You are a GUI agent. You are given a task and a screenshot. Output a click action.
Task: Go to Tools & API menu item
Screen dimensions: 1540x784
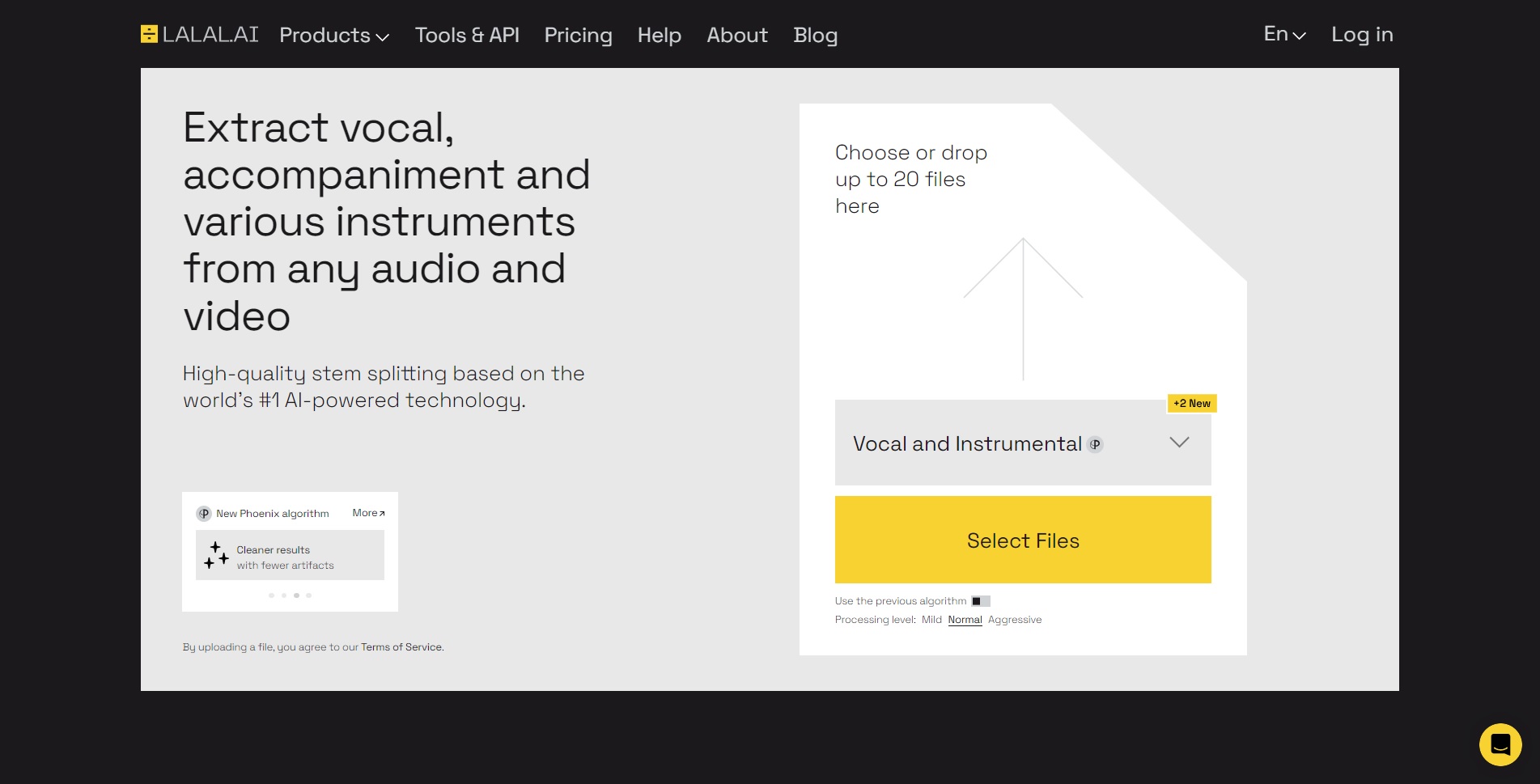pos(467,36)
